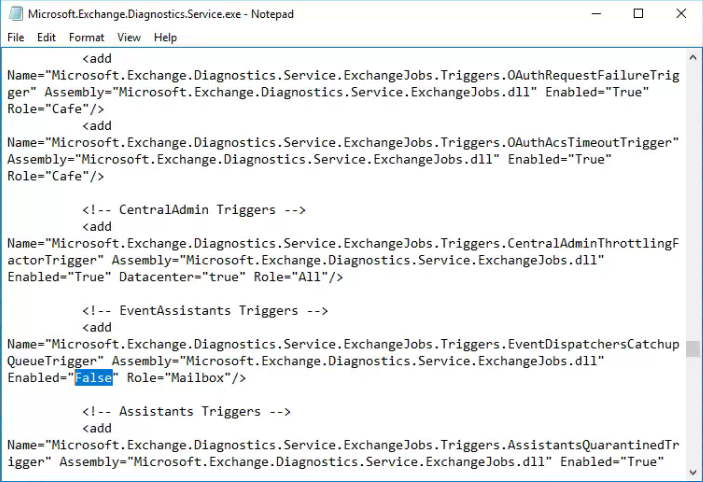Open the Format menu
703x482 pixels.
click(87, 38)
